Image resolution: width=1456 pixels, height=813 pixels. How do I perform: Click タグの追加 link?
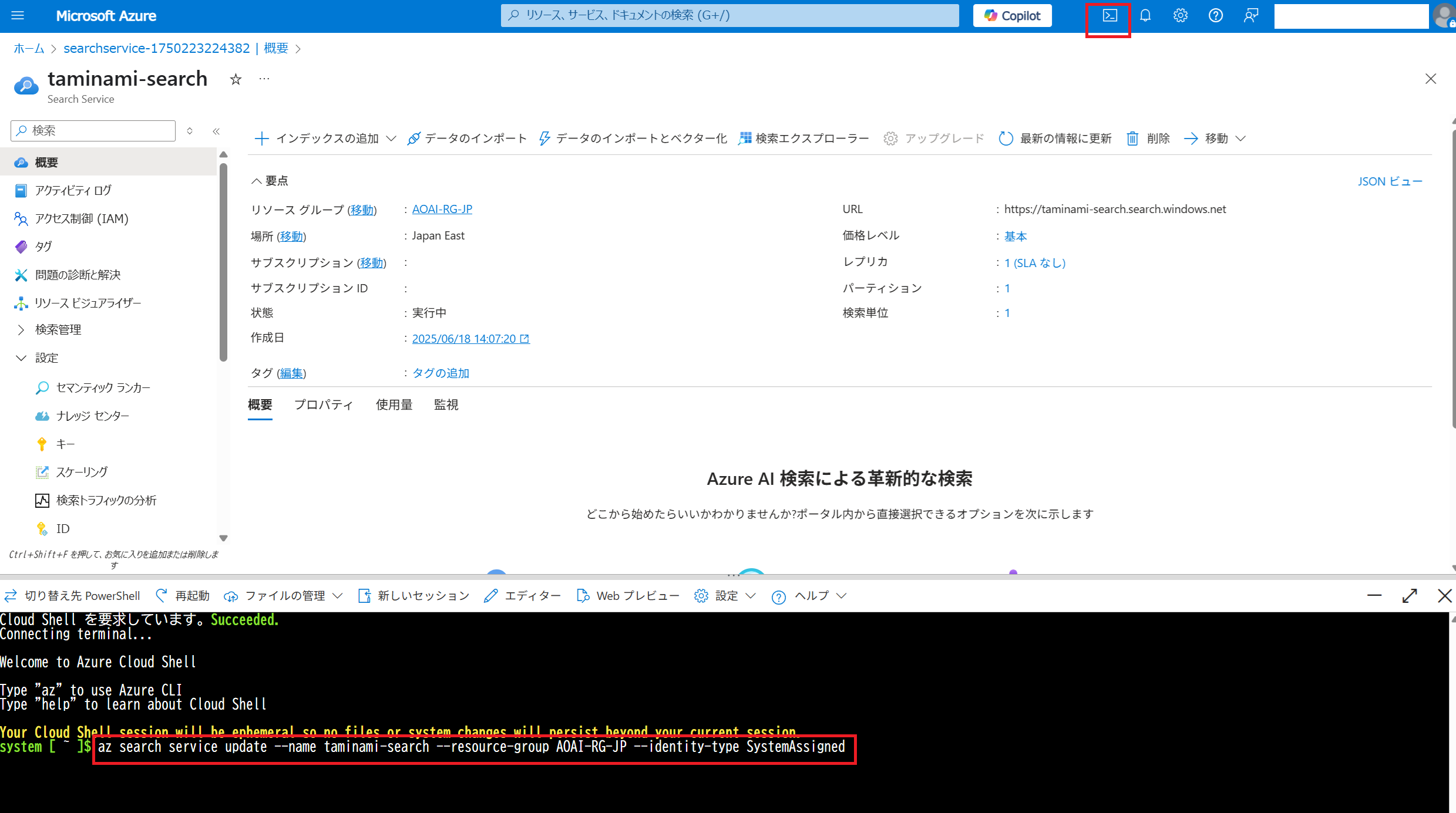click(441, 373)
